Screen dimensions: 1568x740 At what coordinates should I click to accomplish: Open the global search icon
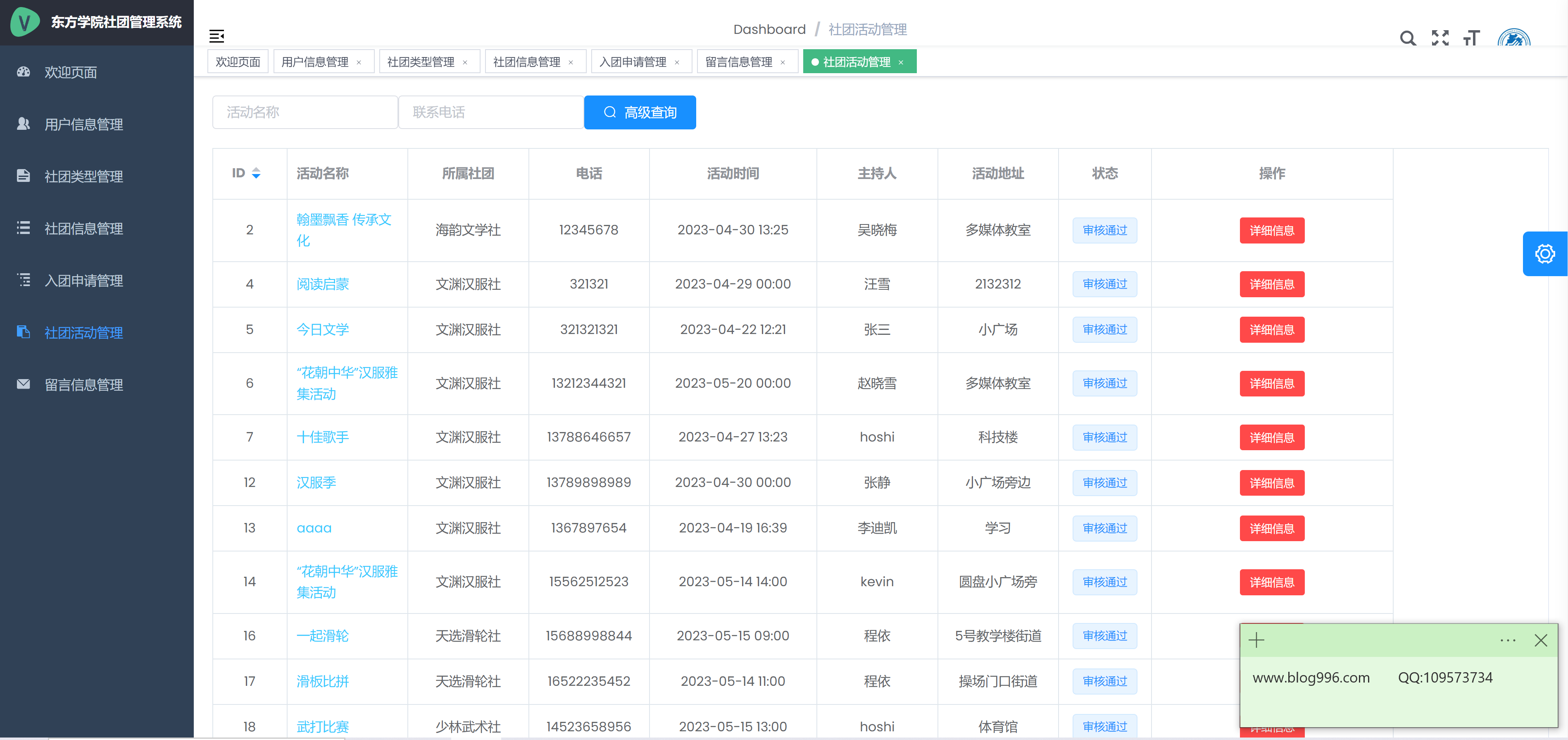pos(1408,38)
